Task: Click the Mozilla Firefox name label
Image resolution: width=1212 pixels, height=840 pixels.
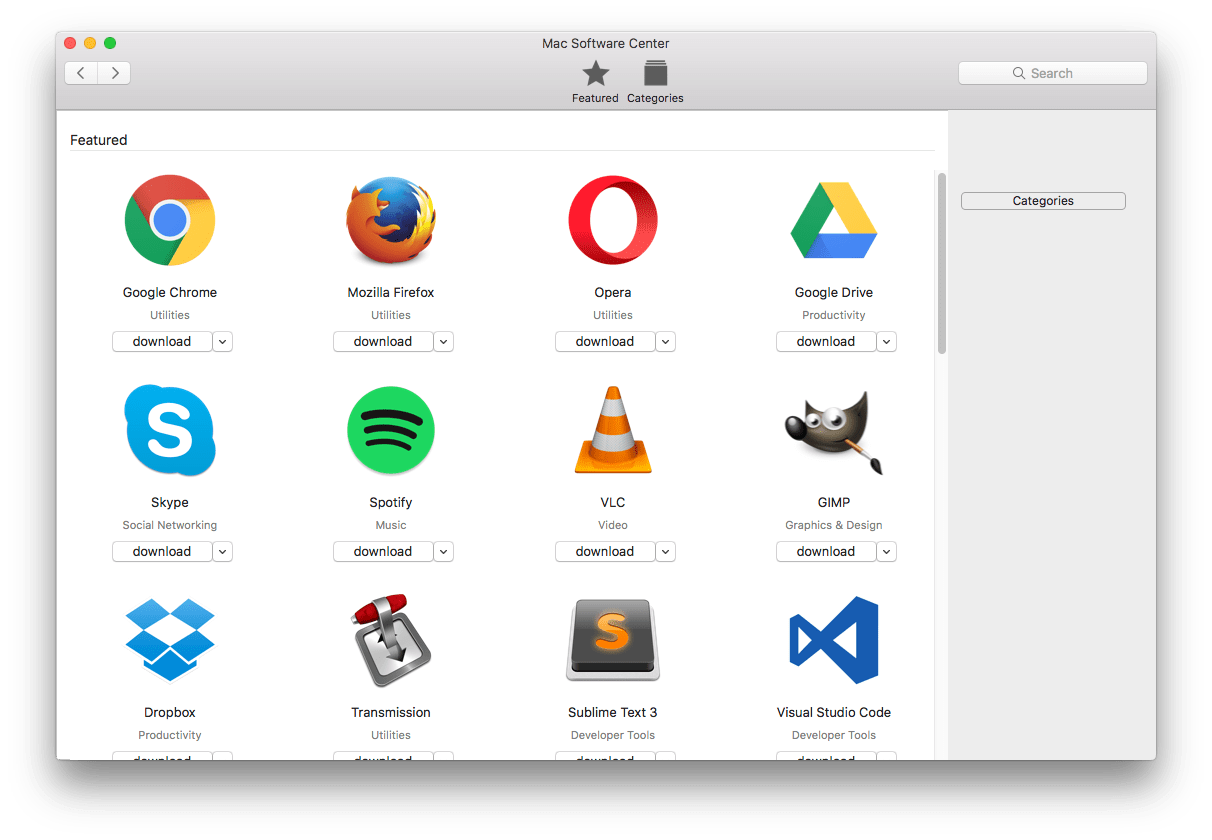Action: click(x=391, y=293)
